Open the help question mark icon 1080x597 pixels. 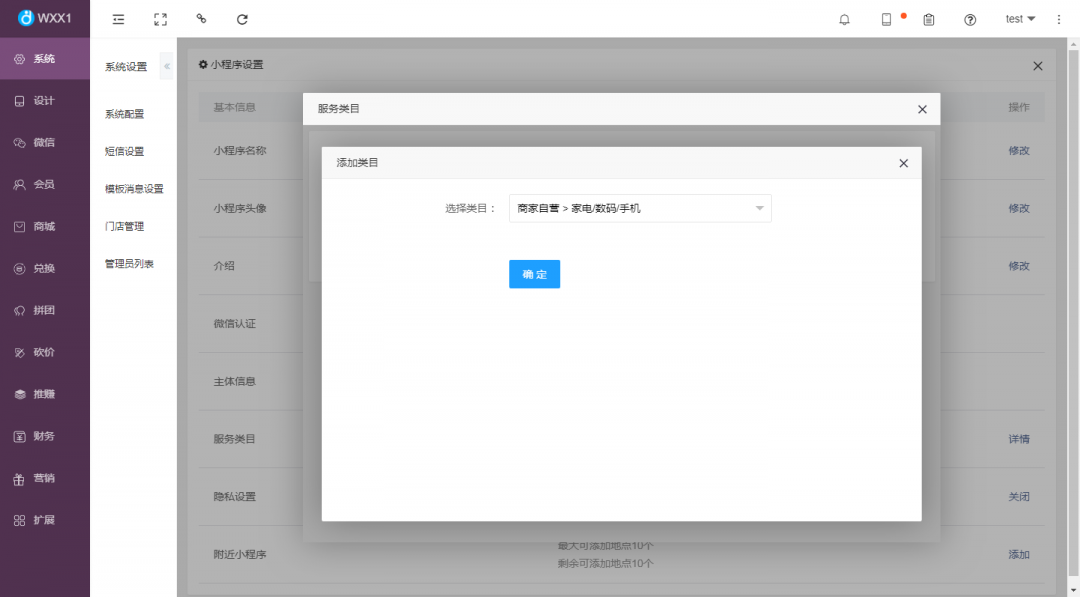pos(970,19)
